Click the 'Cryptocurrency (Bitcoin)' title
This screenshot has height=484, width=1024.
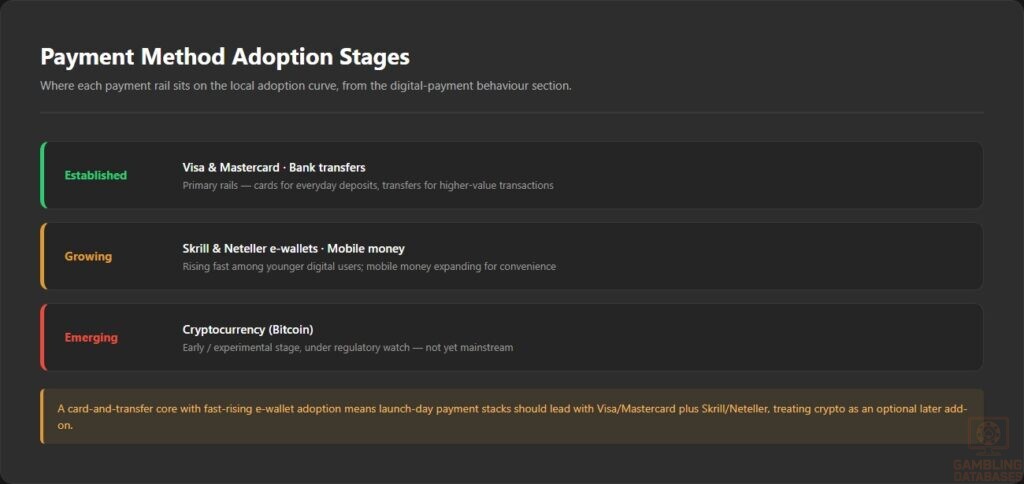point(248,330)
